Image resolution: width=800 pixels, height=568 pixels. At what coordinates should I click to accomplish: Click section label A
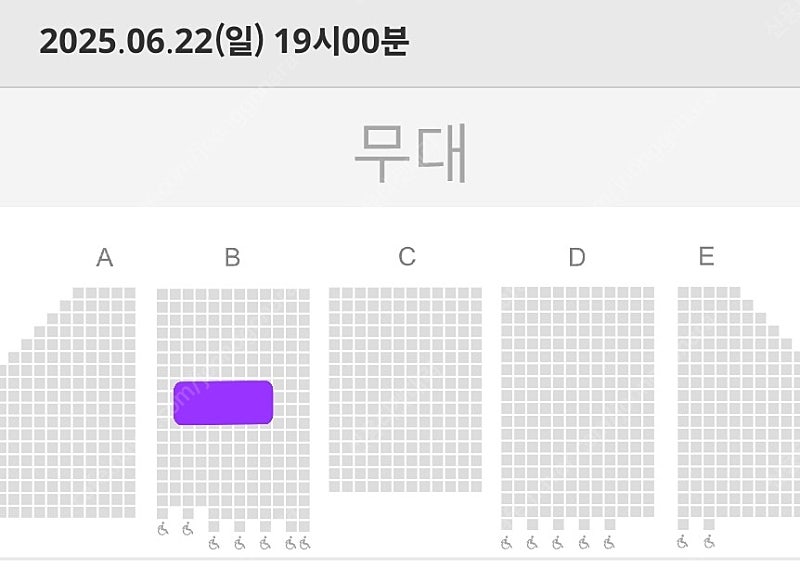click(x=105, y=257)
